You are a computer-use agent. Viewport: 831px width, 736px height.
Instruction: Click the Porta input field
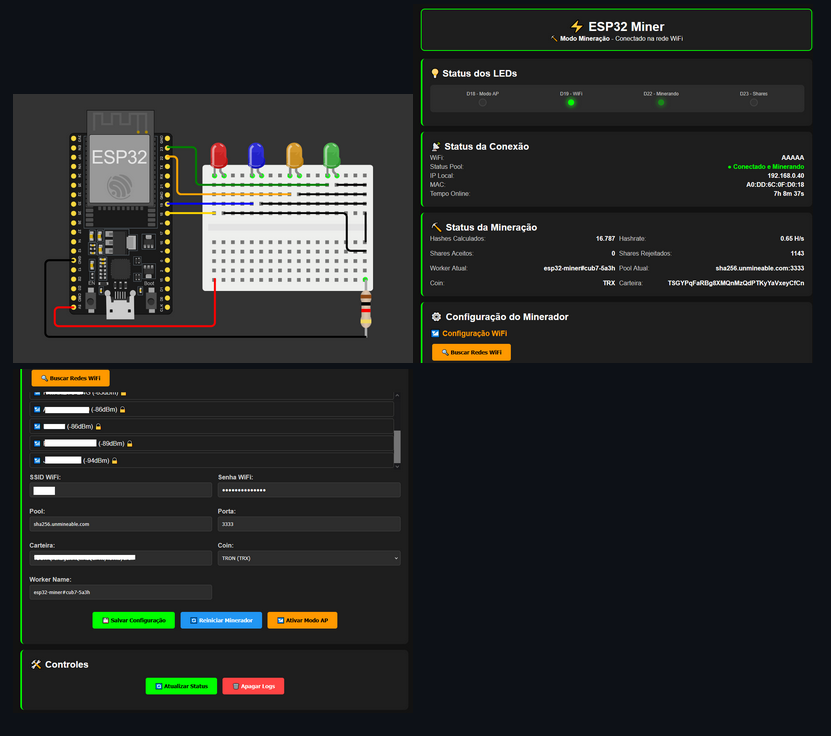pyautogui.click(x=309, y=524)
